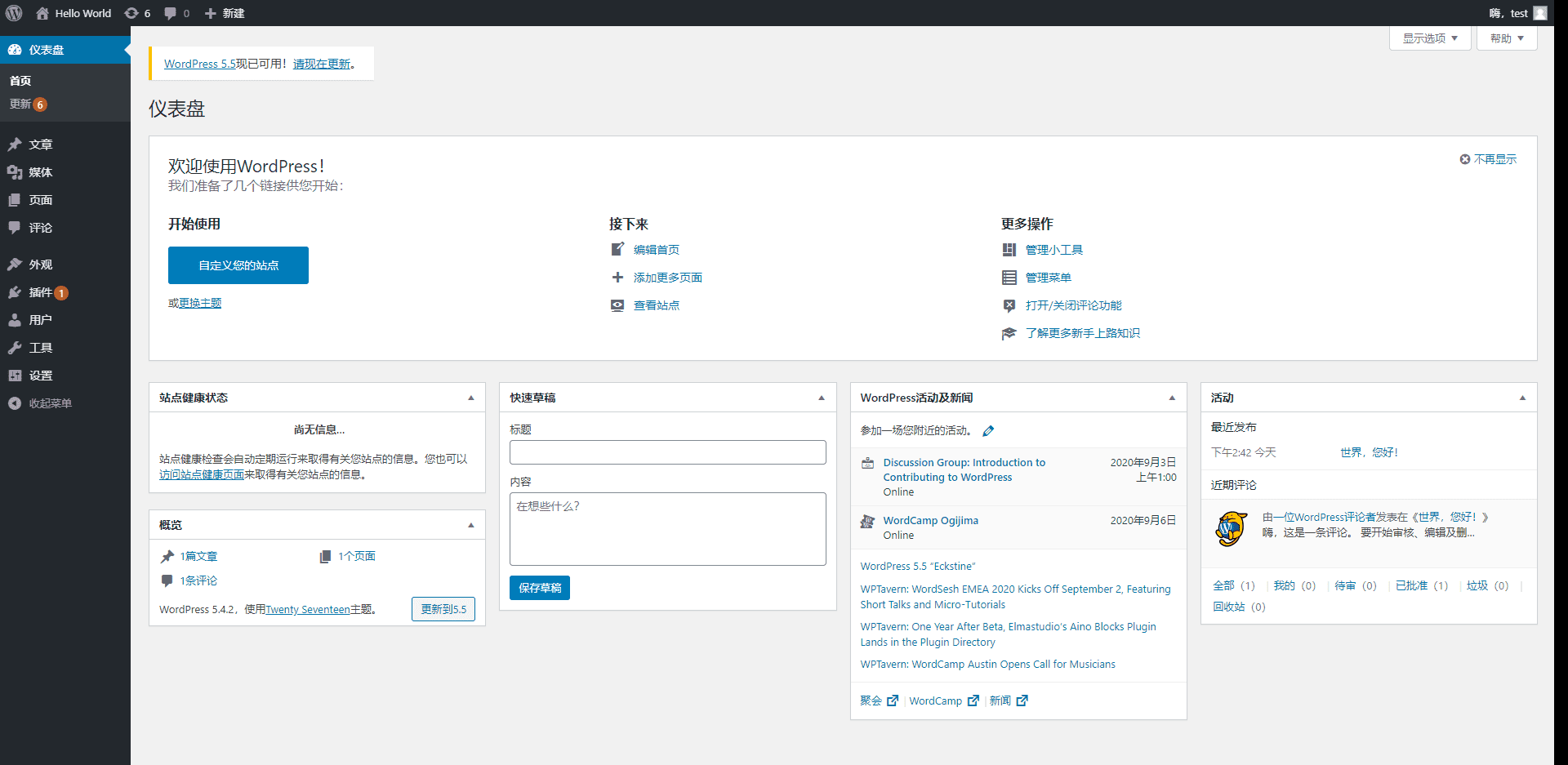Click the 保存草稿 button
1568x765 pixels.
(540, 588)
